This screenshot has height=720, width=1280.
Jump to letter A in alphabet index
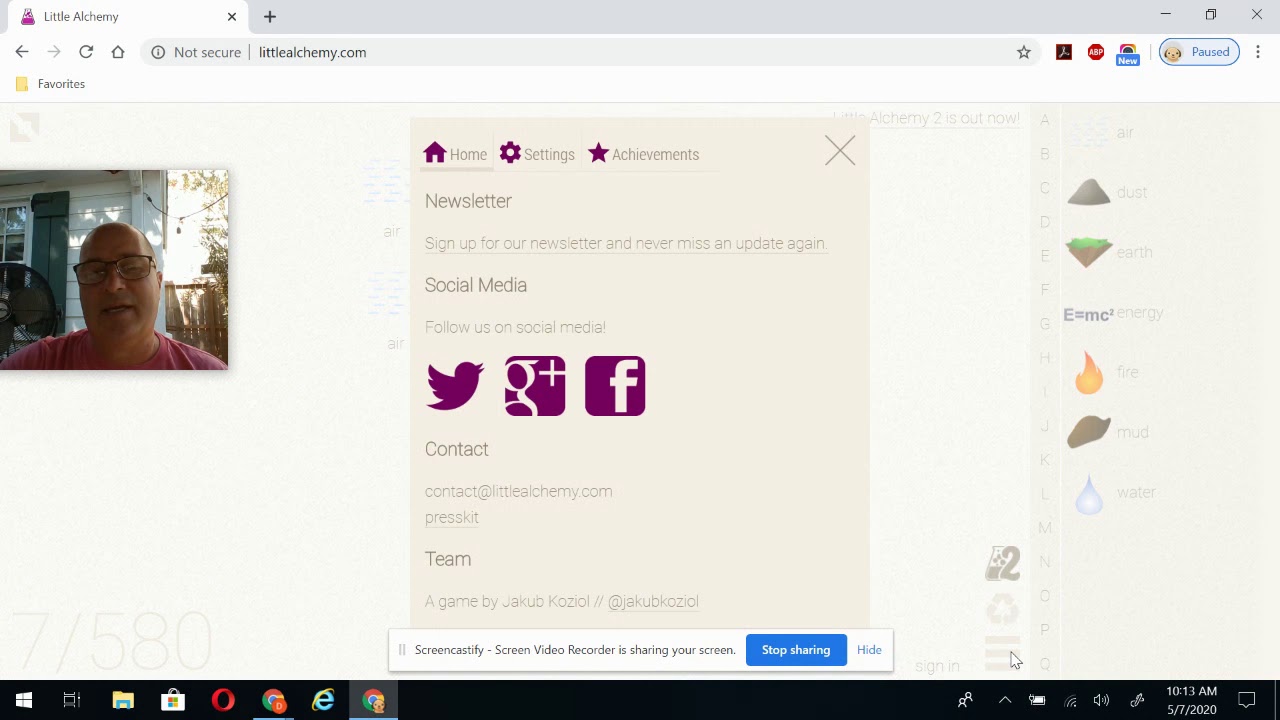(x=1045, y=120)
